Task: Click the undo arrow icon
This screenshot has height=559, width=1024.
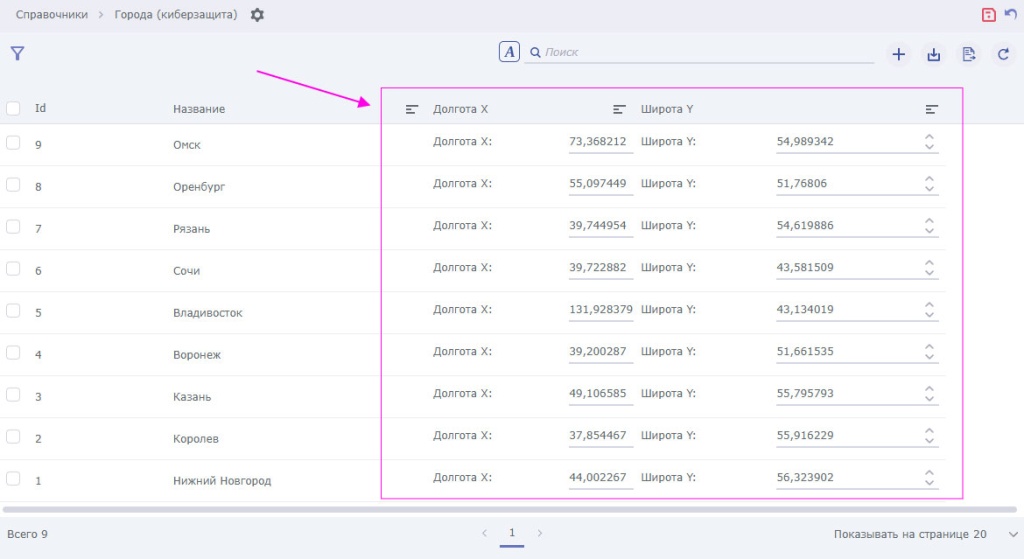Action: (x=1010, y=15)
